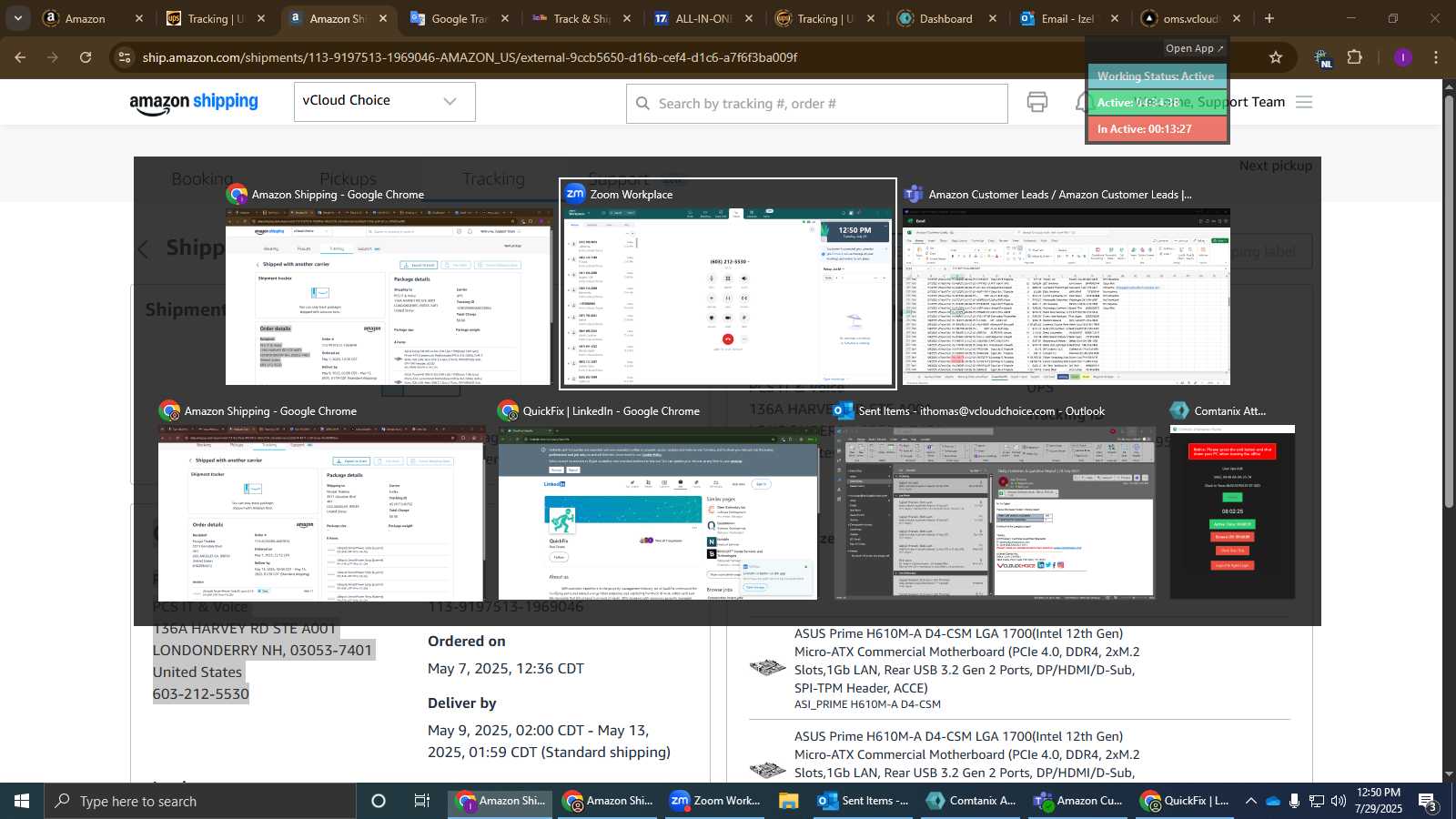Open the Chrome profile avatar
The image size is (1456, 819).
coord(1403,57)
